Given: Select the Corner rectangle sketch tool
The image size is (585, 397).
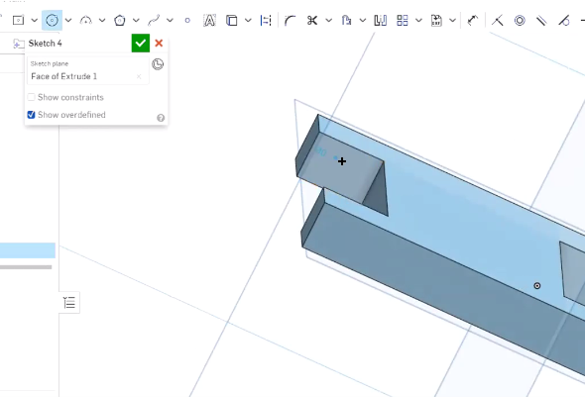Looking at the screenshot, I should (x=18, y=20).
